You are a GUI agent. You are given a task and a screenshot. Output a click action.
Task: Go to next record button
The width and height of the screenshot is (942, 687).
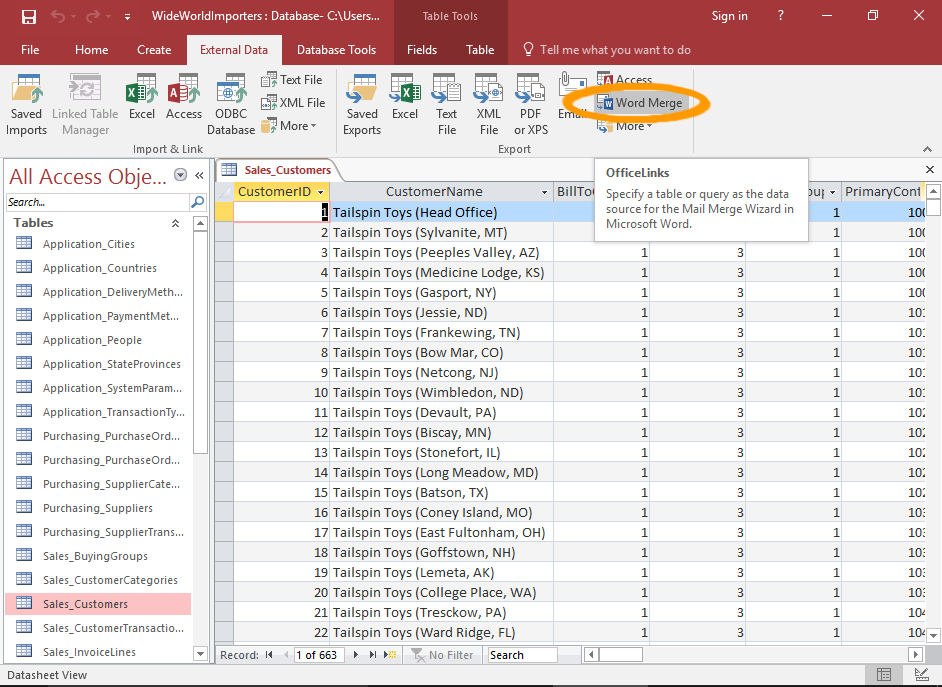356,655
